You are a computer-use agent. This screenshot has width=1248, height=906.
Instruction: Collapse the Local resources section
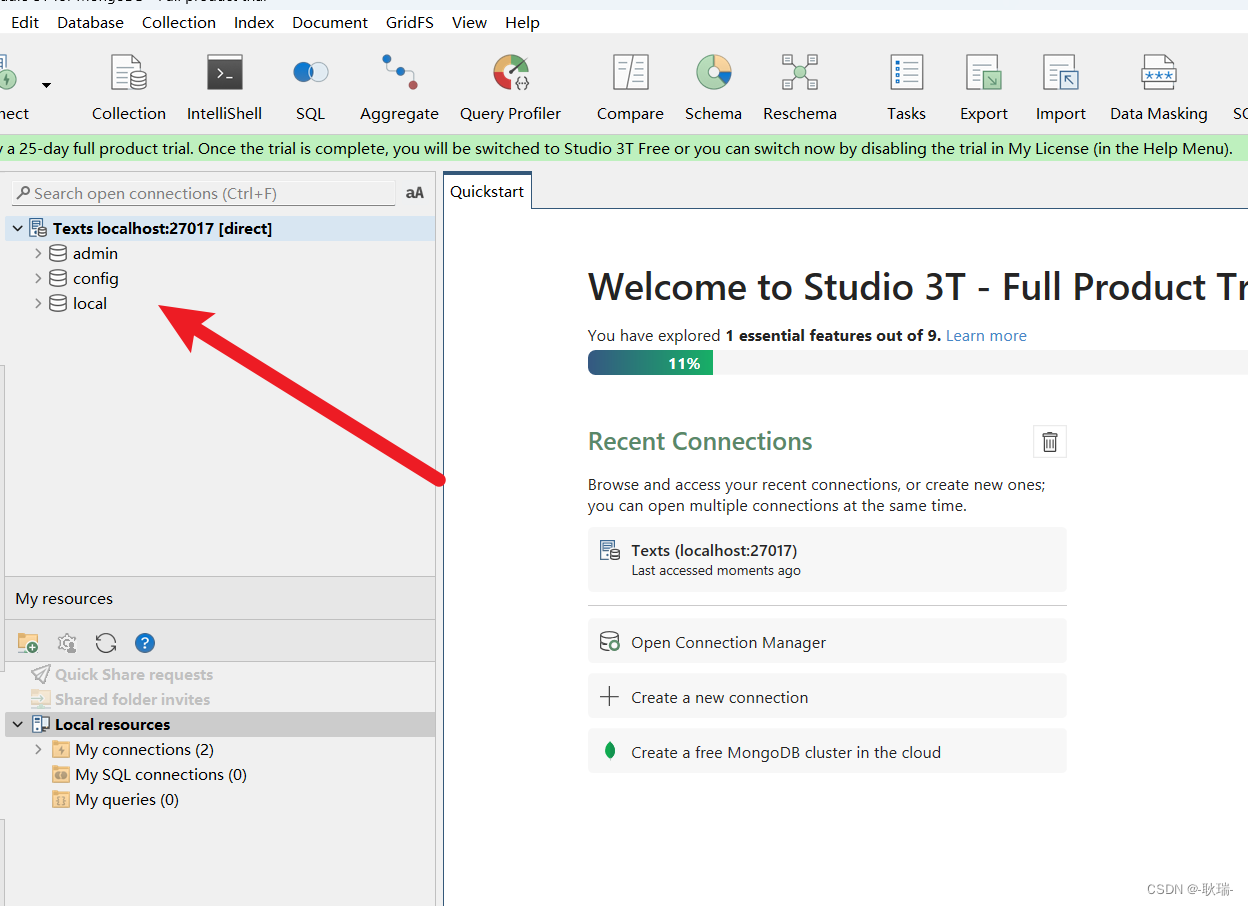coord(17,725)
